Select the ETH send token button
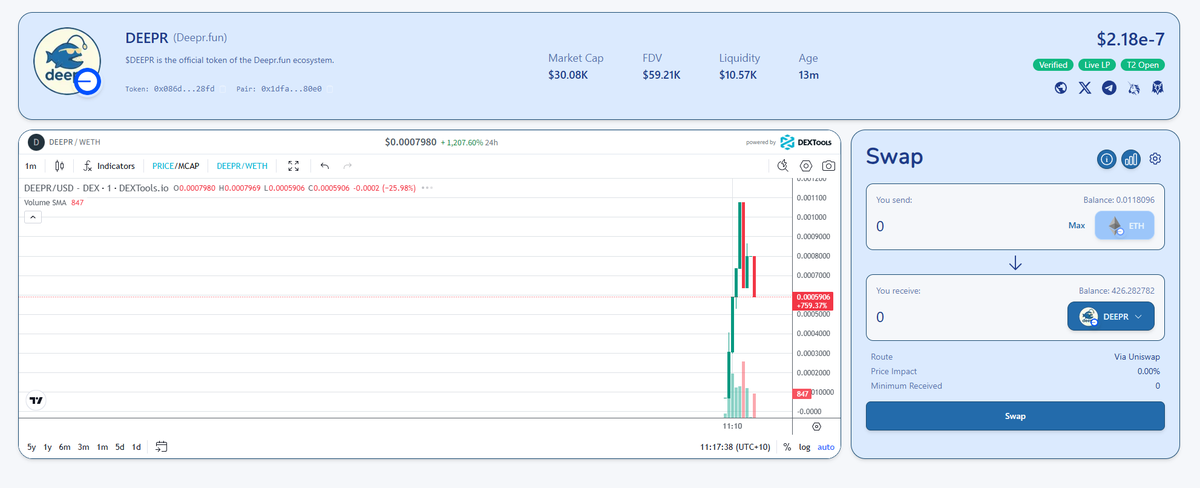Viewport: 1200px width, 488px height. [x=1125, y=226]
